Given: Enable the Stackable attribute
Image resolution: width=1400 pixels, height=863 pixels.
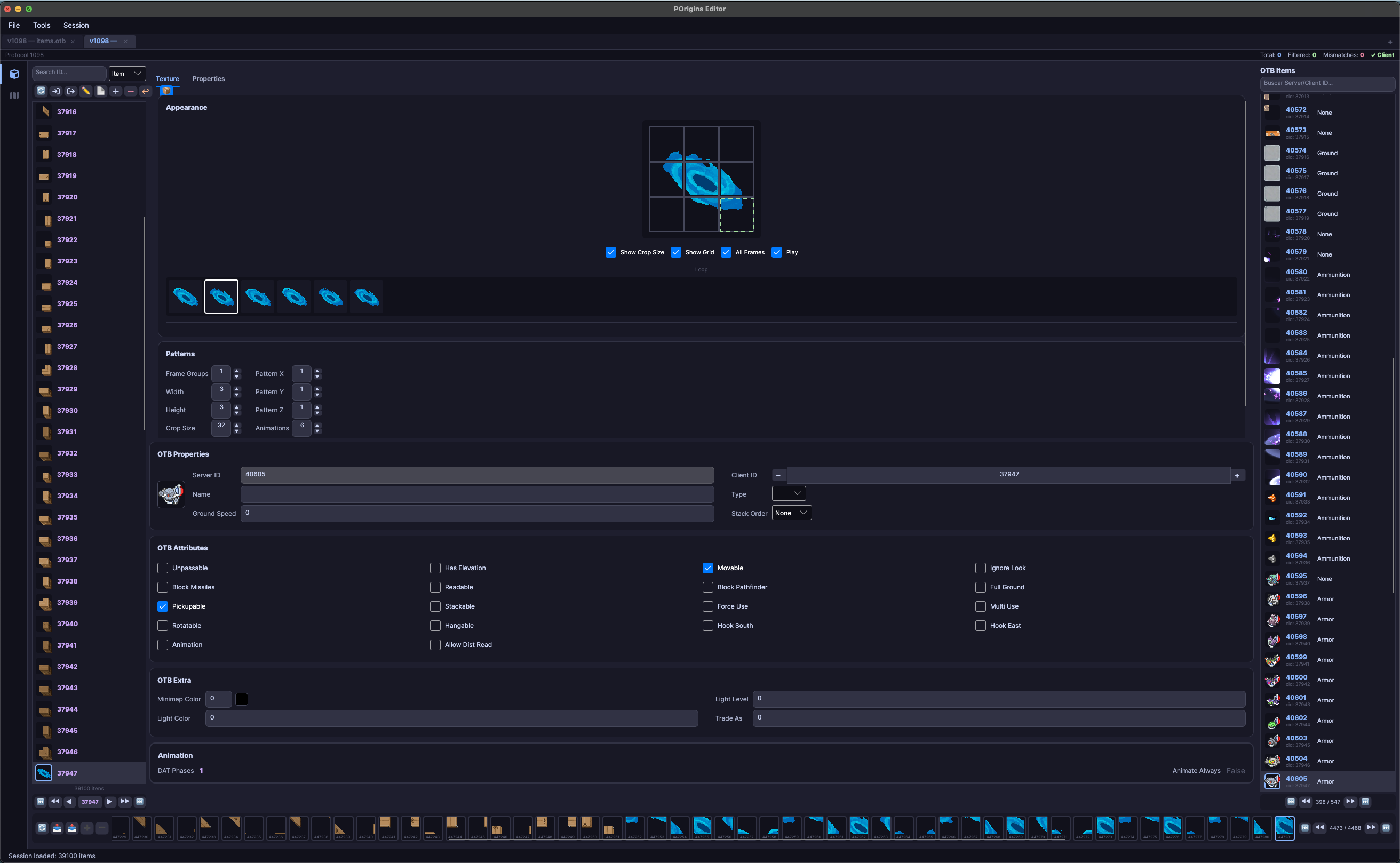Looking at the screenshot, I should coord(435,606).
